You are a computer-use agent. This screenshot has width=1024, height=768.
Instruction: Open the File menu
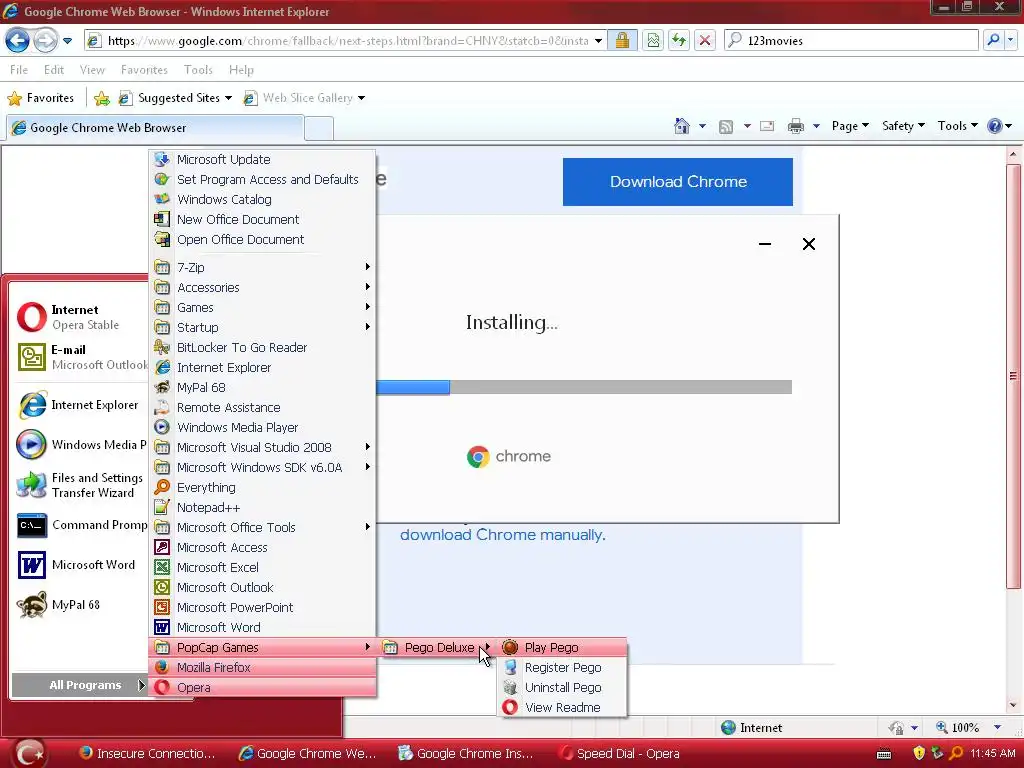pyautogui.click(x=18, y=70)
